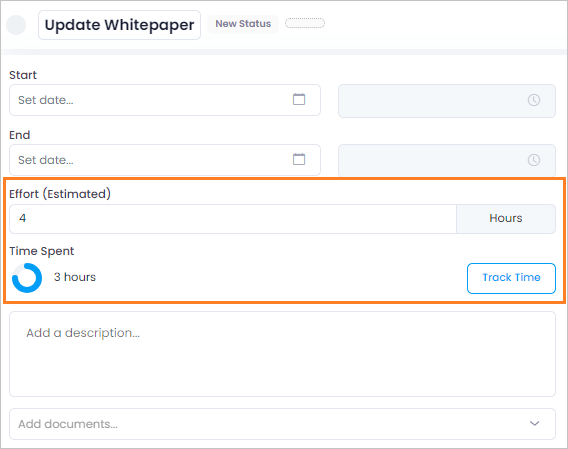Open End date field Set date
568x449 pixels.
point(165,160)
